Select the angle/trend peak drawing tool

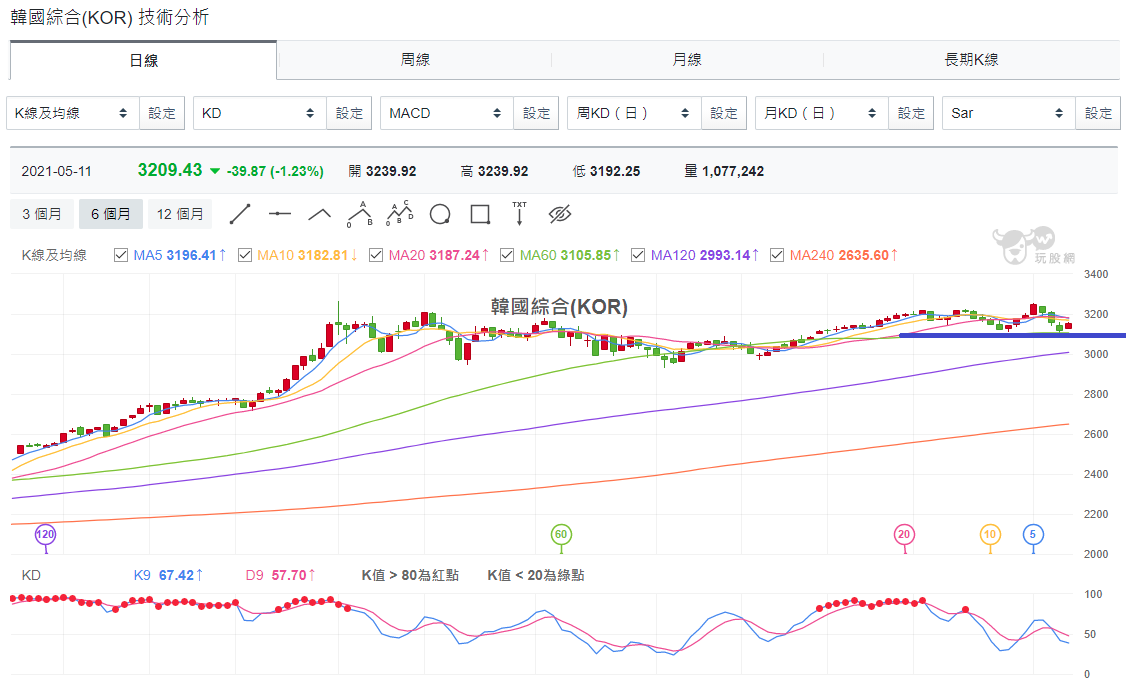(x=320, y=214)
